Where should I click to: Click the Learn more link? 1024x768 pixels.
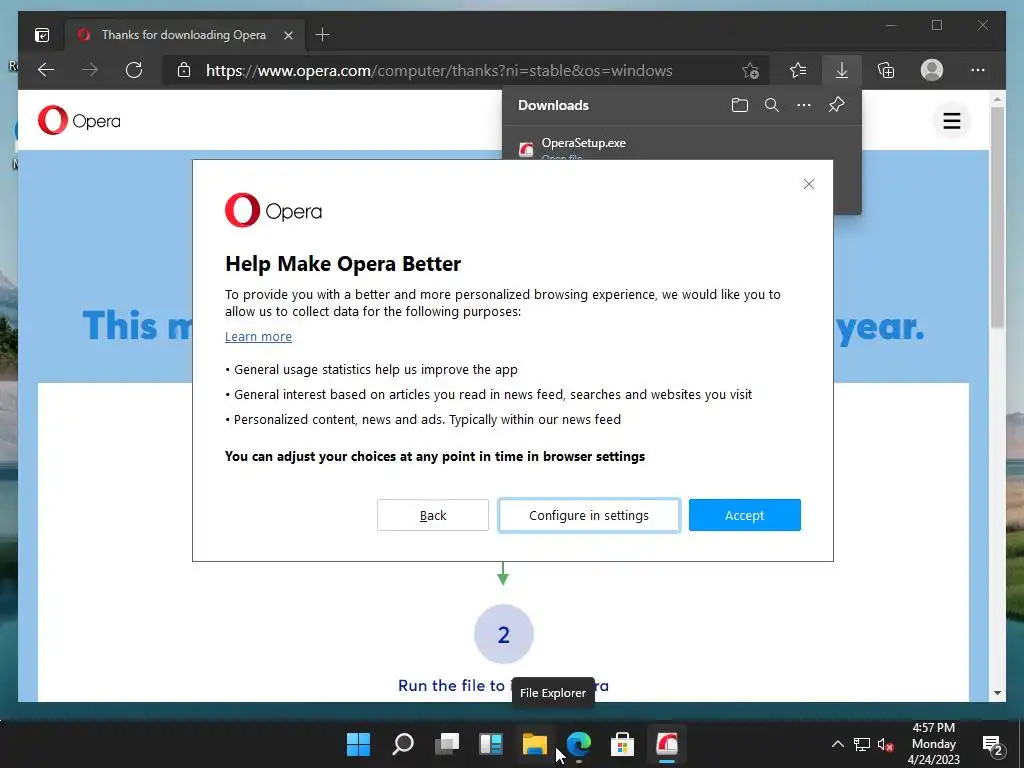(x=259, y=336)
